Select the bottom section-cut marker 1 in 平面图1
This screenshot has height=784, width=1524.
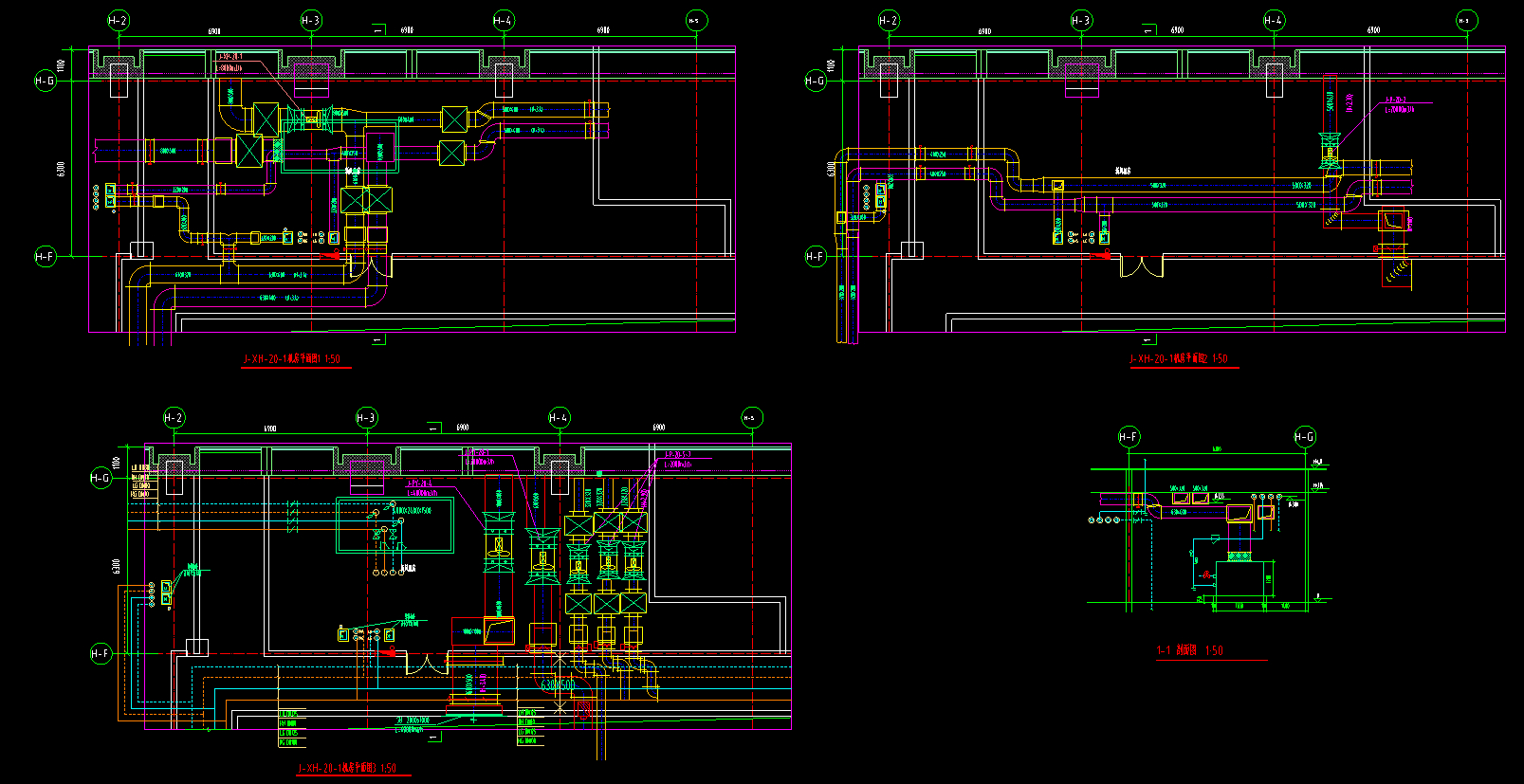tap(379, 337)
